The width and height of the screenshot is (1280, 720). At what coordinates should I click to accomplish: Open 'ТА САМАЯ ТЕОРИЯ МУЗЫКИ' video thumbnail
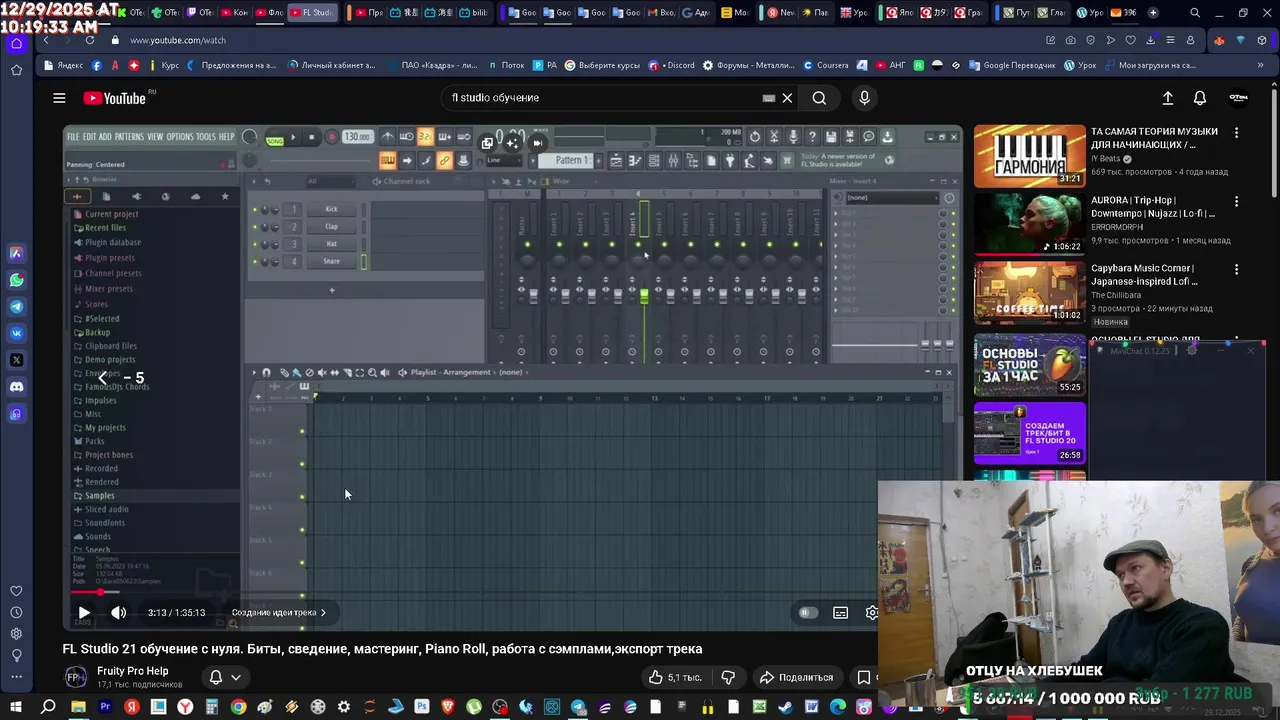tap(1030, 155)
